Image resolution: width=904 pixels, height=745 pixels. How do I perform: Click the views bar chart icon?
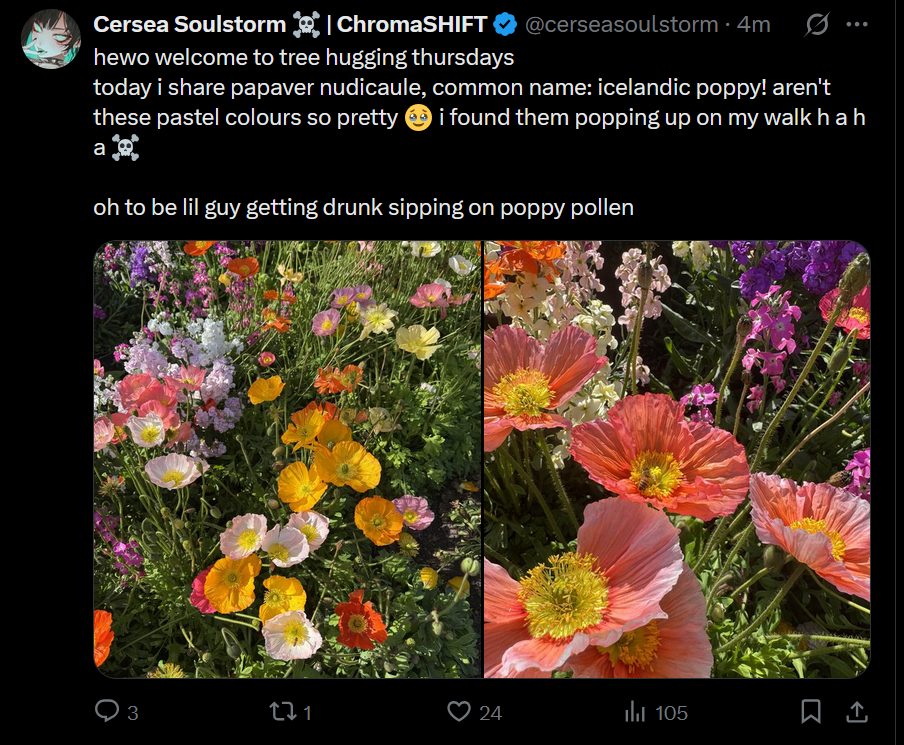635,711
